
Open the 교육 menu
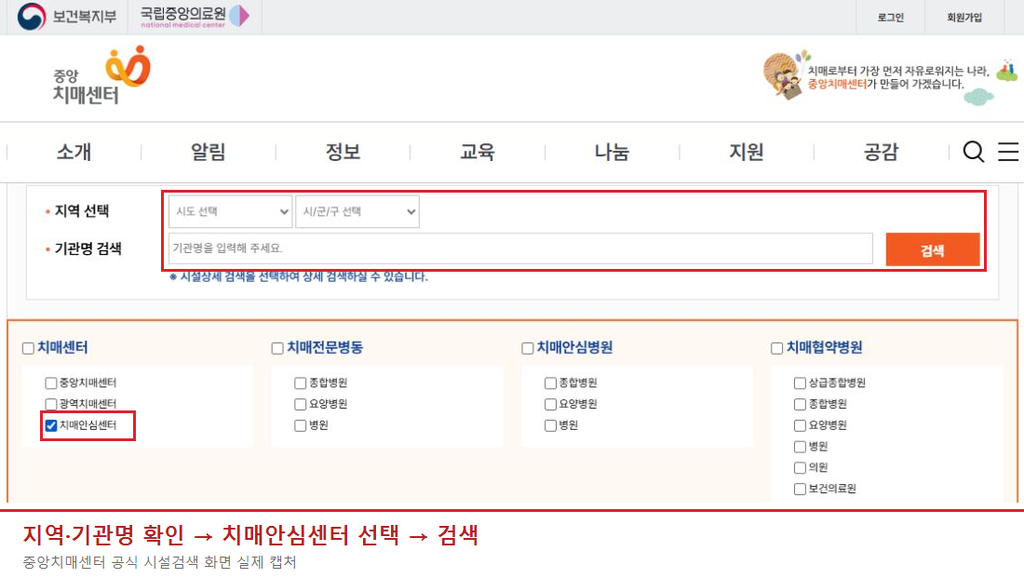point(477,152)
